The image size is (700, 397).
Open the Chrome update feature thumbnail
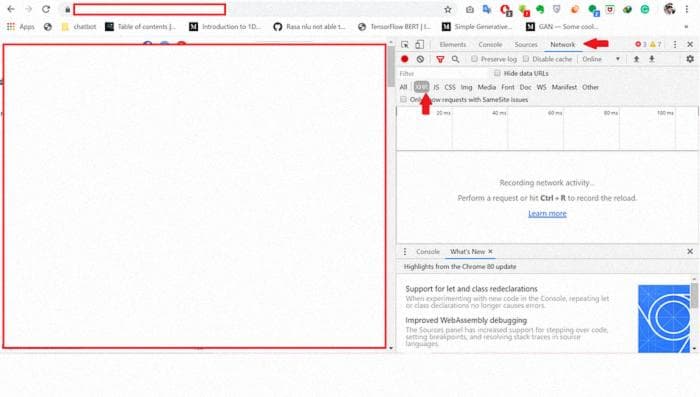coord(664,318)
